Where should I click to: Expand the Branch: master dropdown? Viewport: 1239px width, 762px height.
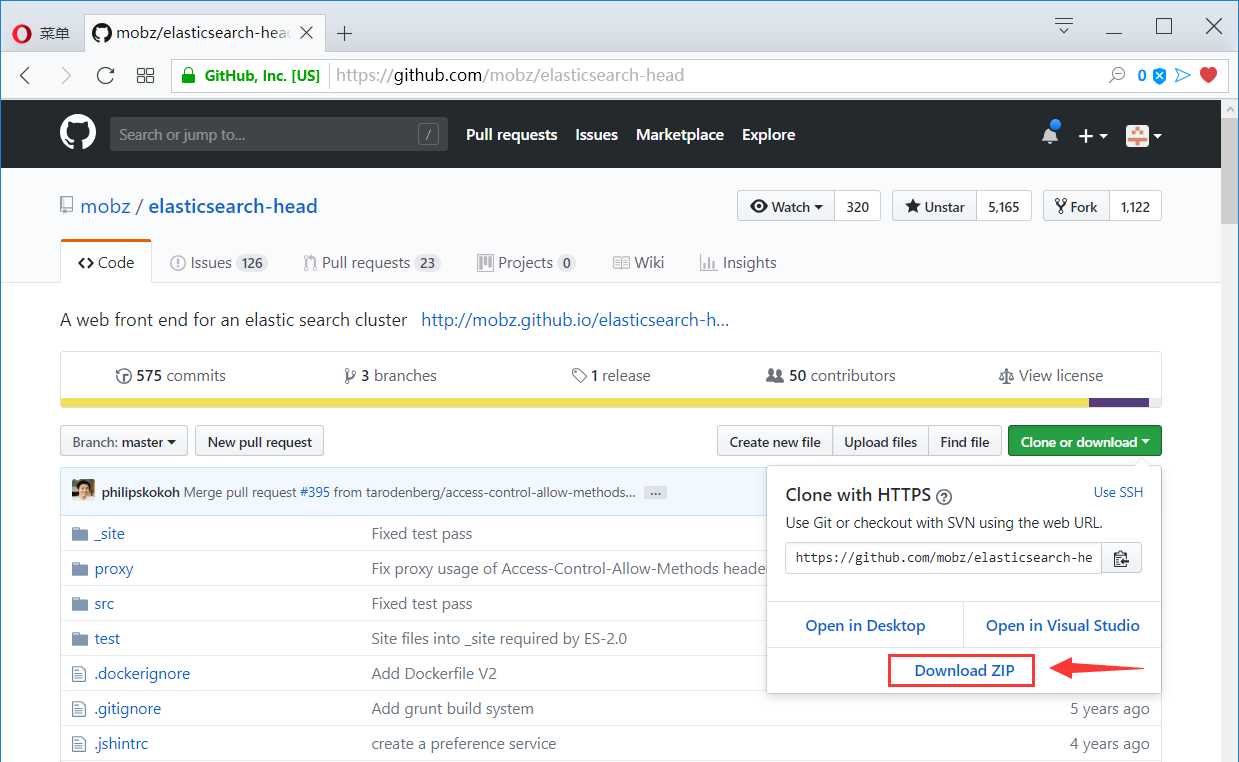click(x=124, y=442)
